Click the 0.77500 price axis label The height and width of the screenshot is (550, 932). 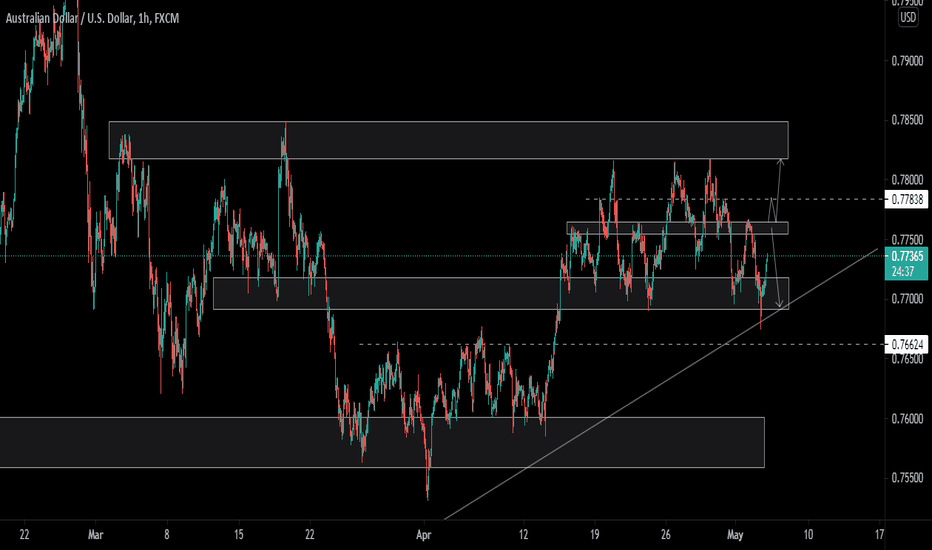coord(907,240)
